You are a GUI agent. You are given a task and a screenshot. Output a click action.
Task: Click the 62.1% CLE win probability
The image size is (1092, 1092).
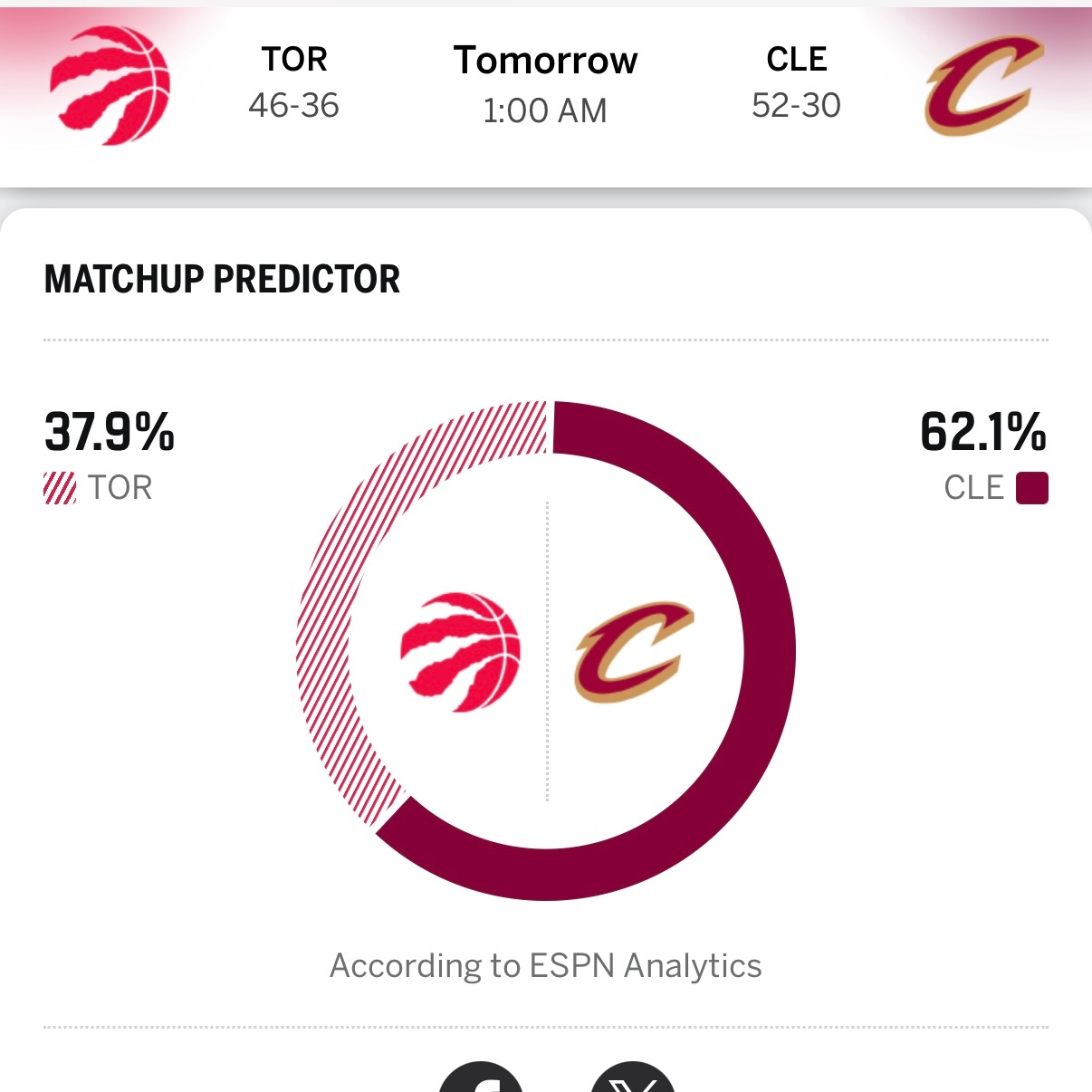coord(982,433)
